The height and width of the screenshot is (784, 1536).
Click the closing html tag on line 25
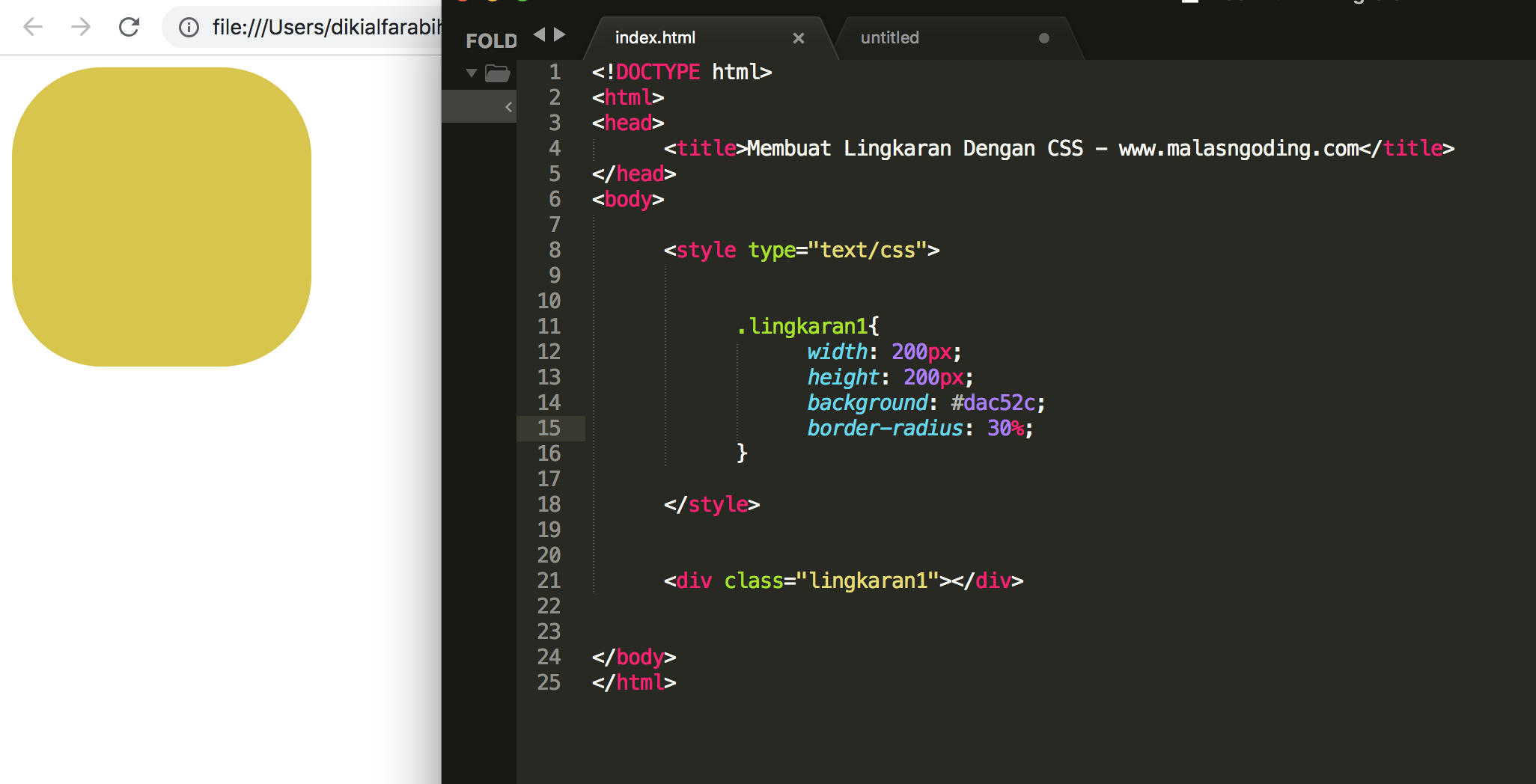pyautogui.click(x=634, y=682)
